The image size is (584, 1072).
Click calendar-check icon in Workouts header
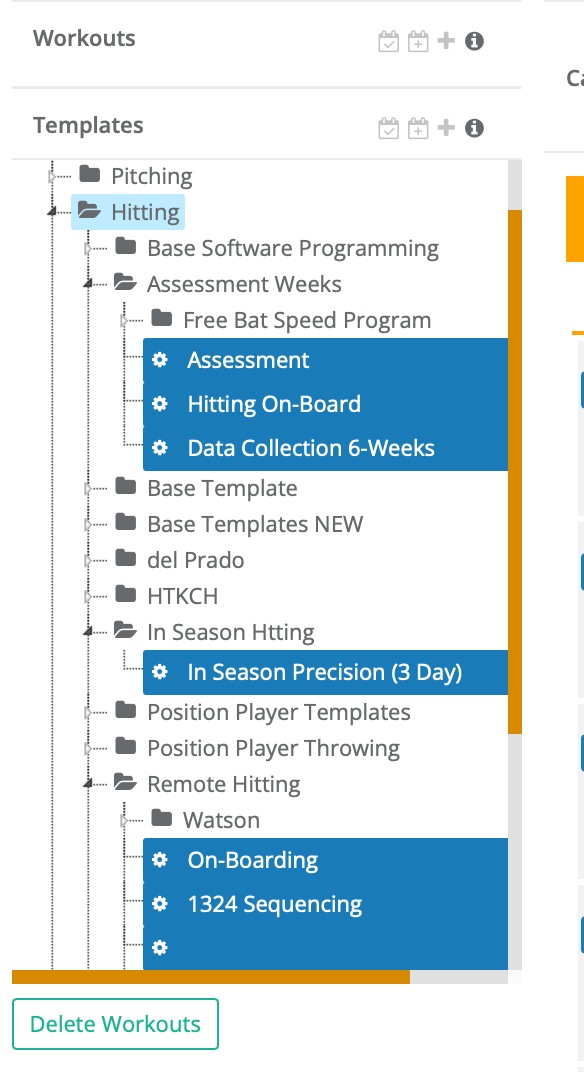point(388,41)
